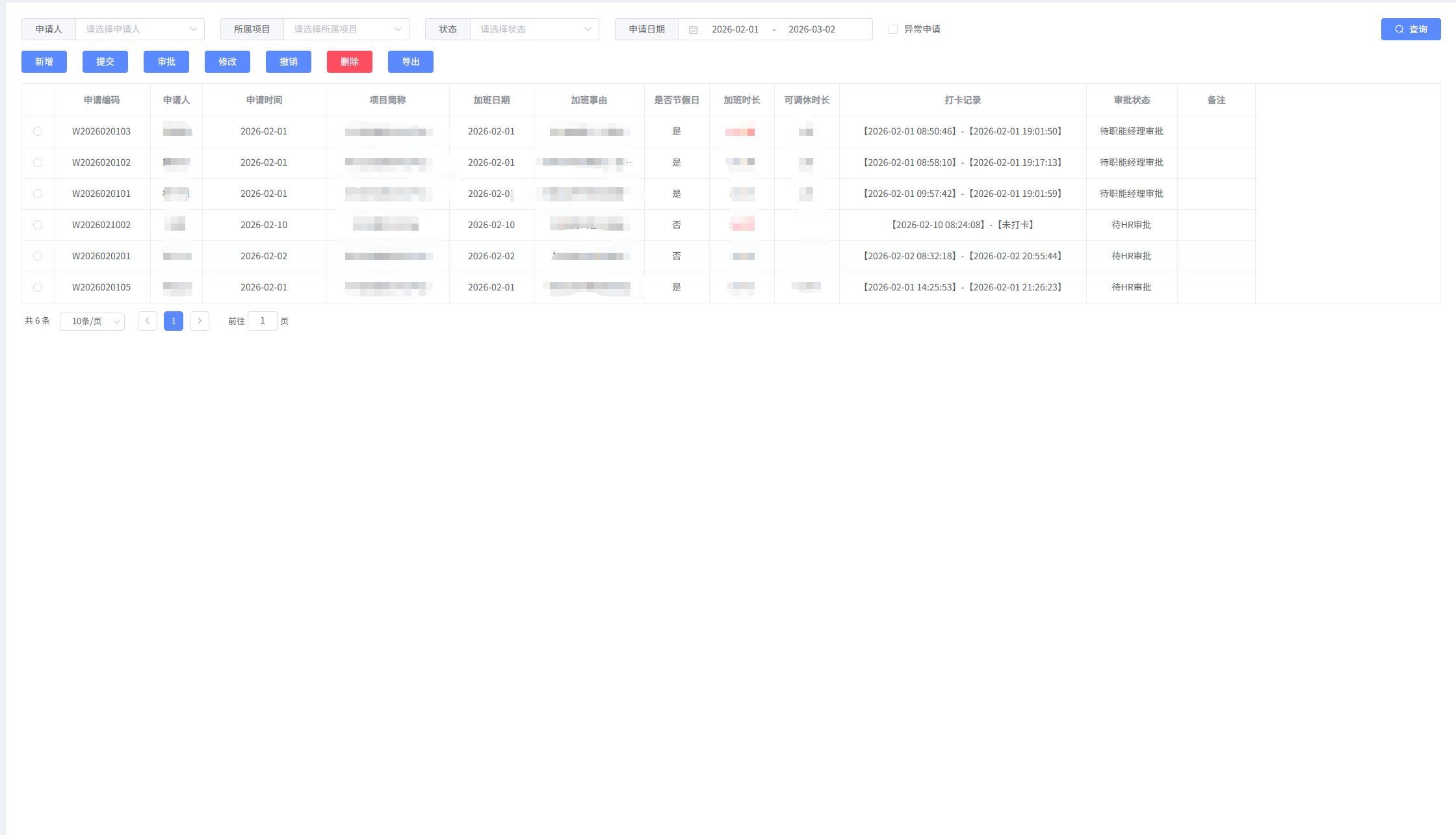Viewport: 1456px width, 835px height.
Task: Click the 新增 button
Action: (44, 62)
